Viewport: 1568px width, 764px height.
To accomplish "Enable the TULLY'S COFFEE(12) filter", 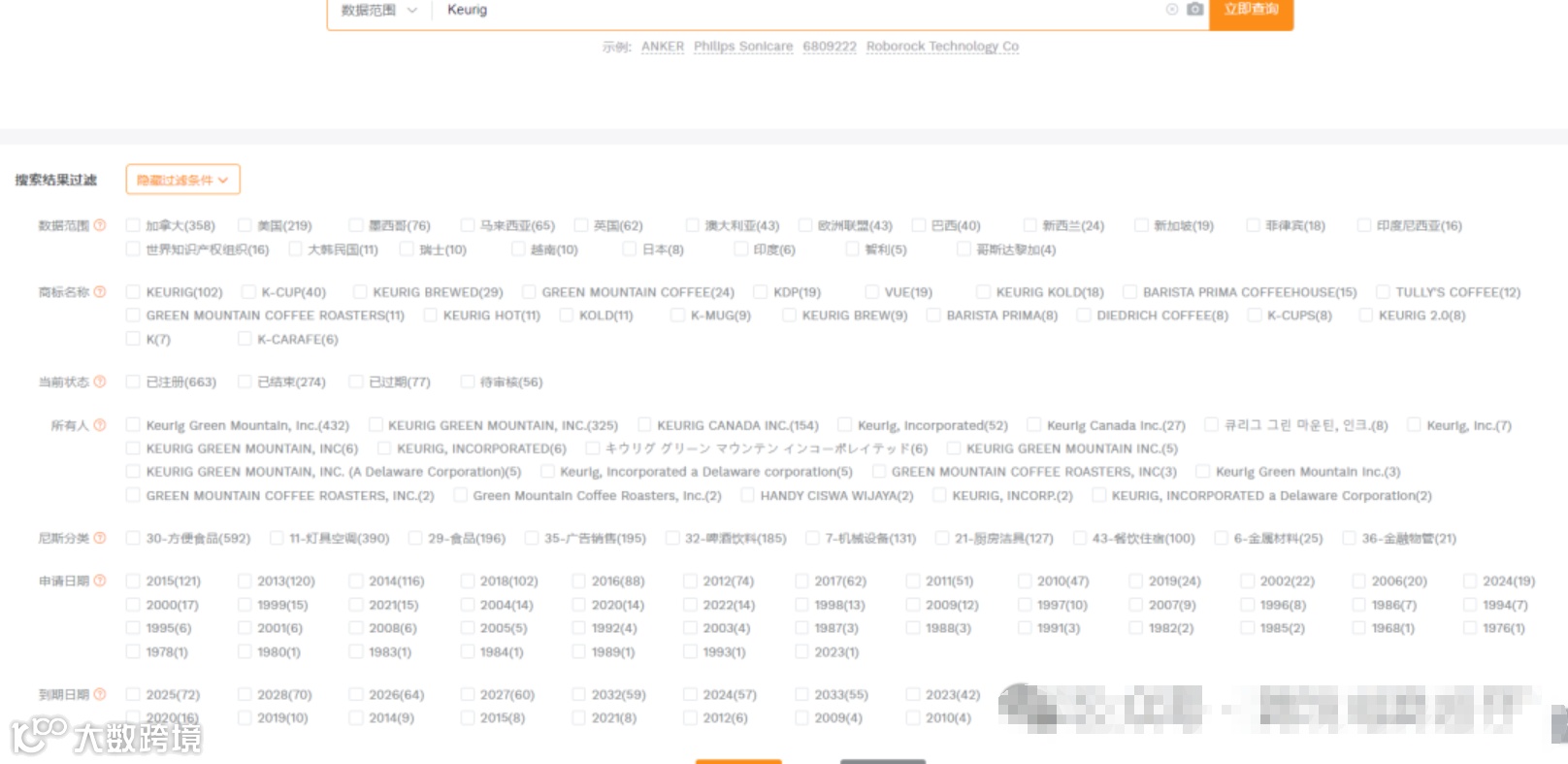I will pyautogui.click(x=1383, y=292).
